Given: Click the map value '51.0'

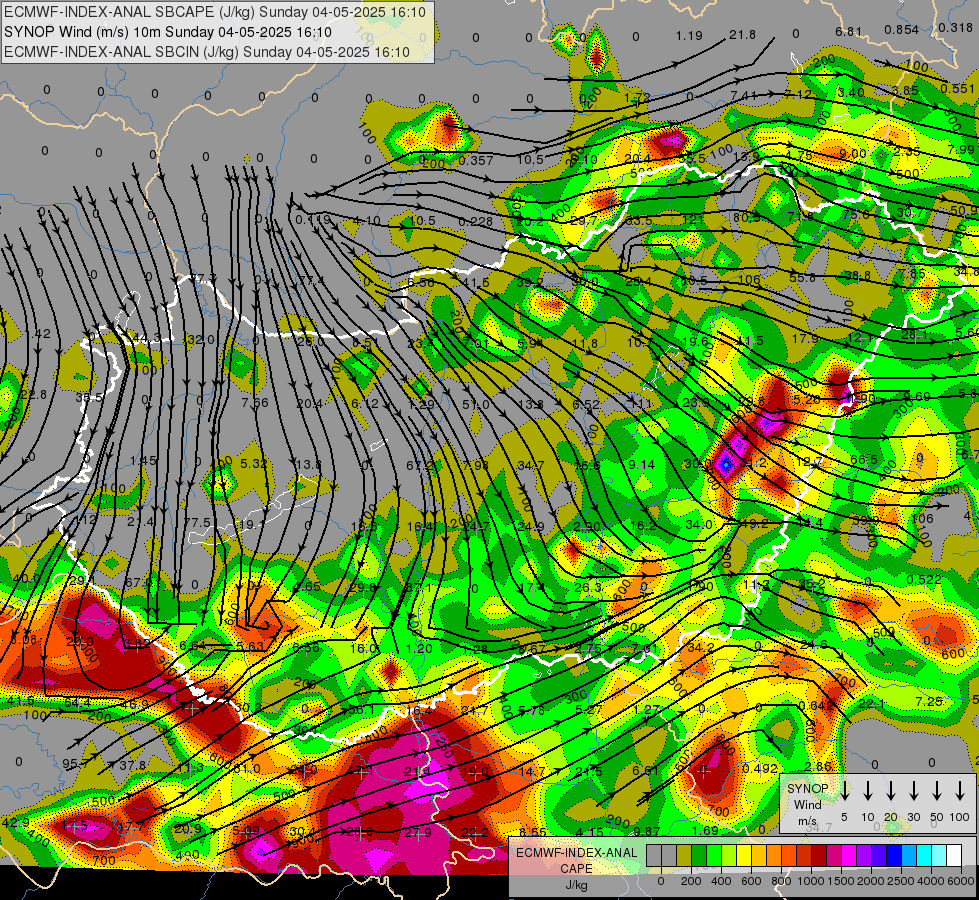Looking at the screenshot, I should [x=476, y=405].
